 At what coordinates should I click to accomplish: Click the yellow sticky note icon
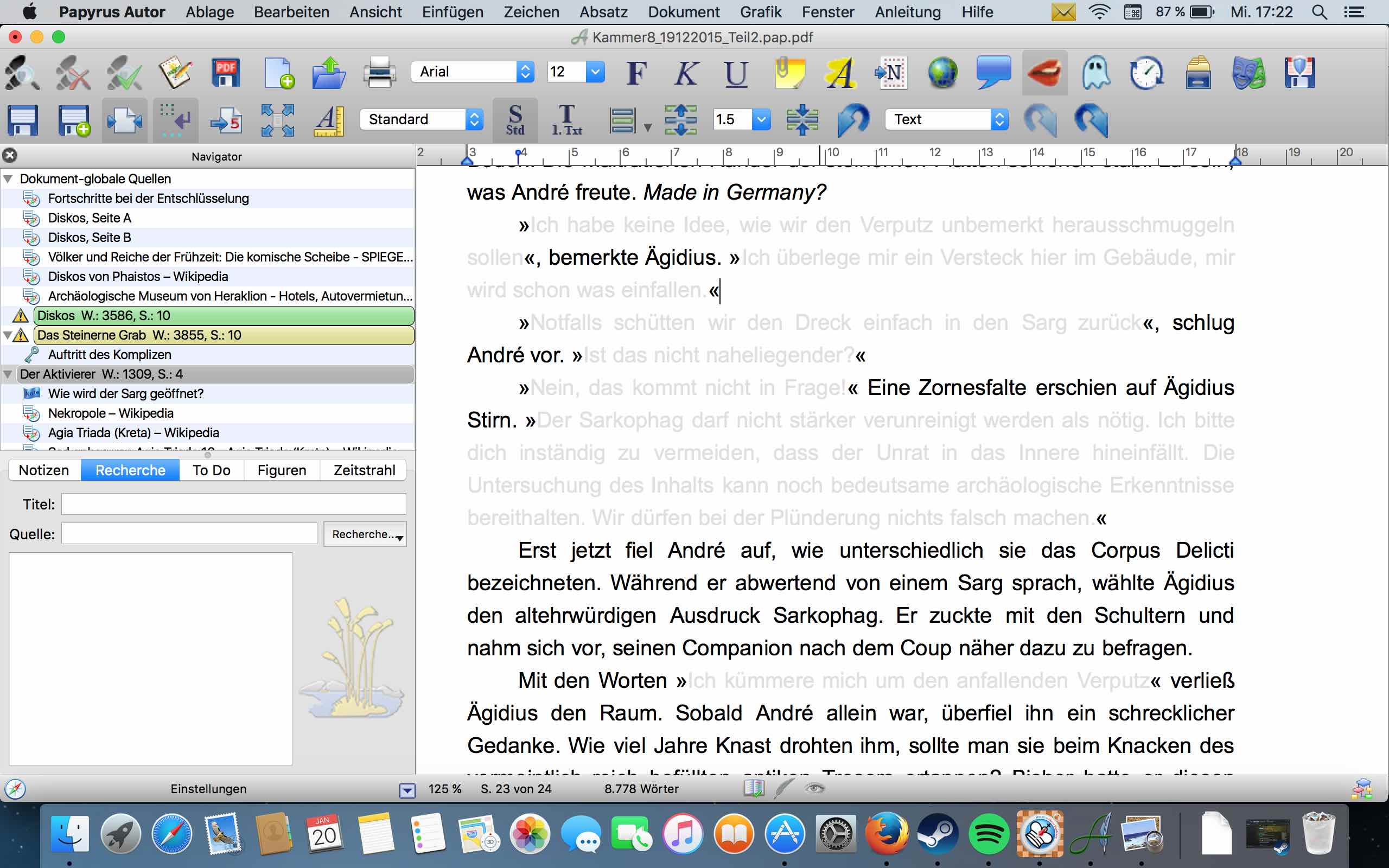pos(790,72)
